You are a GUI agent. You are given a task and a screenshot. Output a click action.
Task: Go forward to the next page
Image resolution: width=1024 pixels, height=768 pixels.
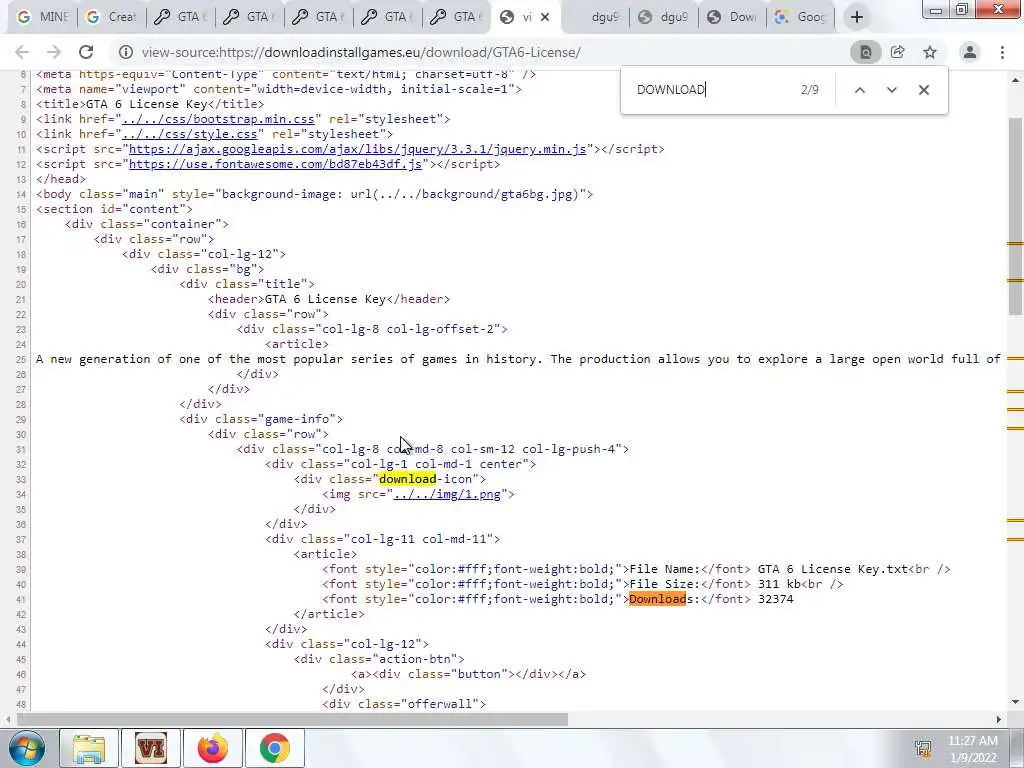tap(54, 52)
